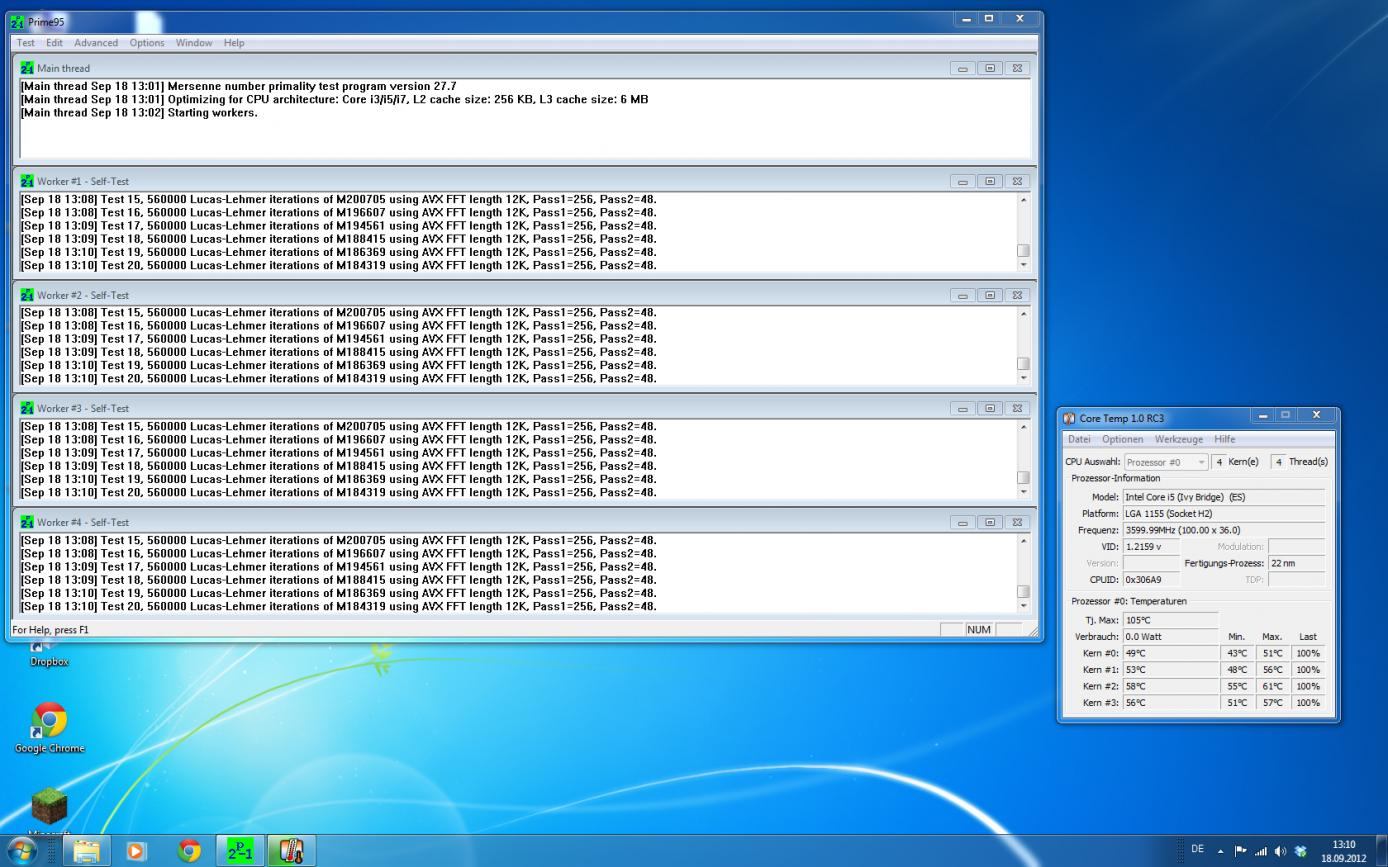Maximize the Worker #4 child window
This screenshot has width=1388, height=867.
(990, 522)
